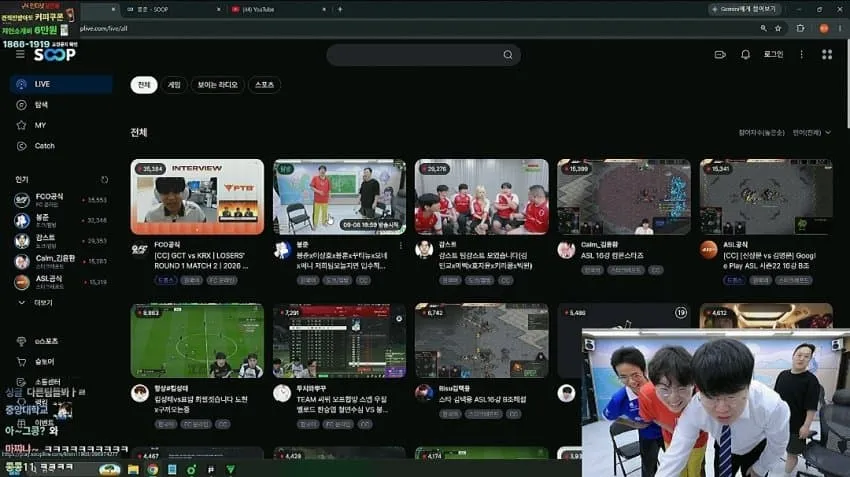
Task: Open Bisu김택용 StarCraft stream thumbnail
Action: (481, 340)
